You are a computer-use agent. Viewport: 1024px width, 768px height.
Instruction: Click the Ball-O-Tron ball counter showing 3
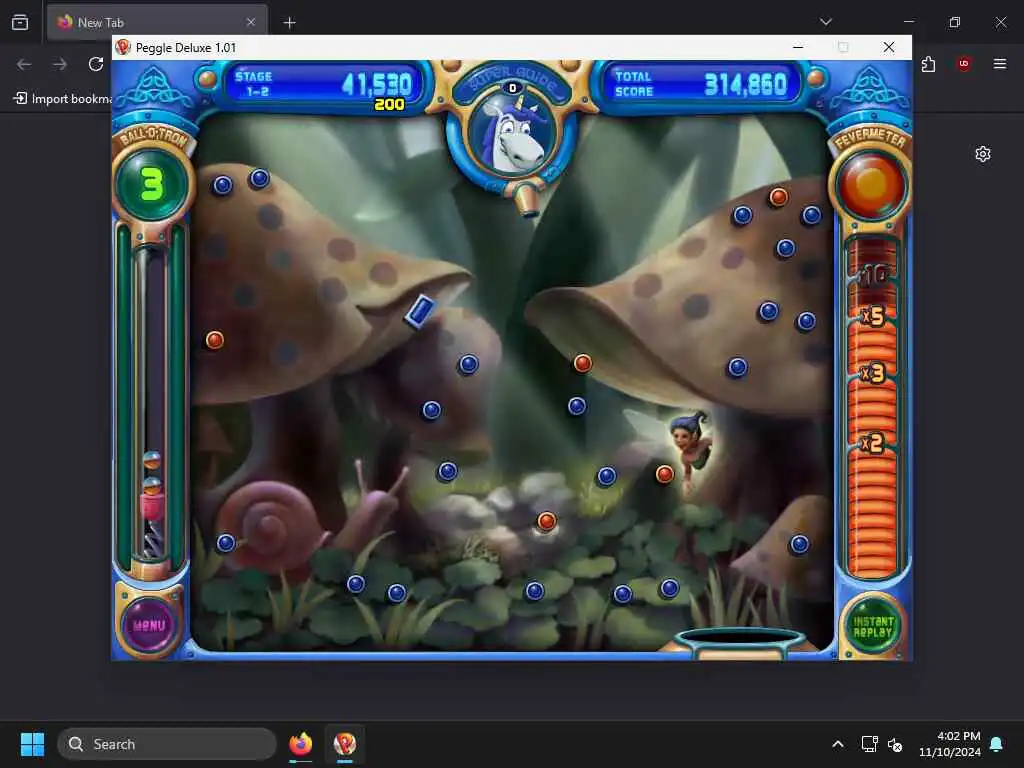152,185
